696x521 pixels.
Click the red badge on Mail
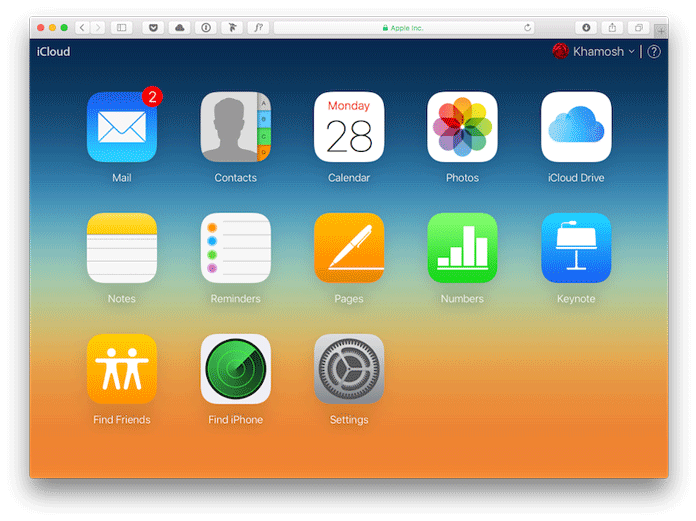pos(152,96)
